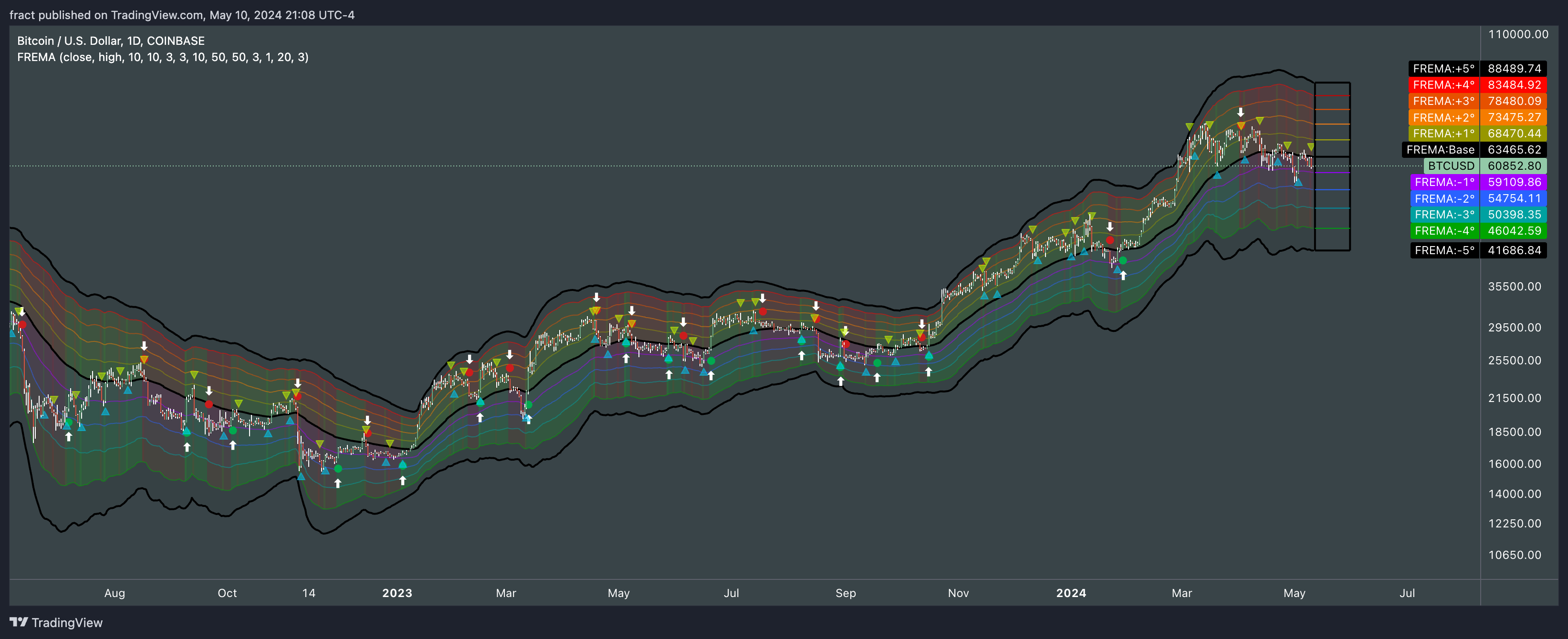Click the 10650.00 price axis tick

pyautogui.click(x=1515, y=555)
